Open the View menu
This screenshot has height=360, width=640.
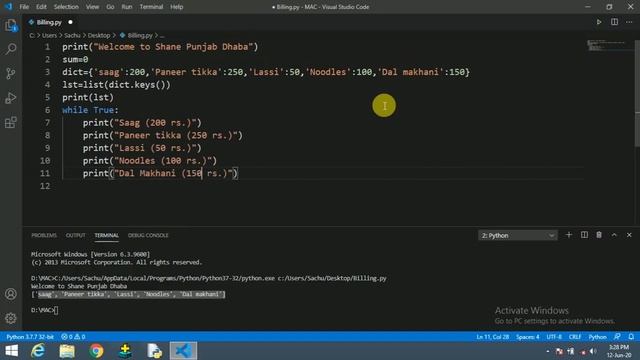[x=92, y=7]
